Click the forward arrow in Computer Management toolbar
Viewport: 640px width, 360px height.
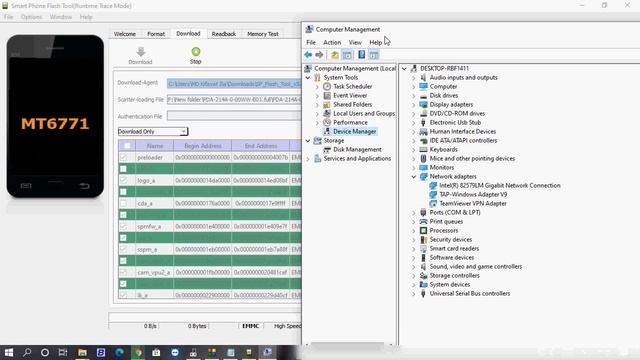[x=319, y=55]
